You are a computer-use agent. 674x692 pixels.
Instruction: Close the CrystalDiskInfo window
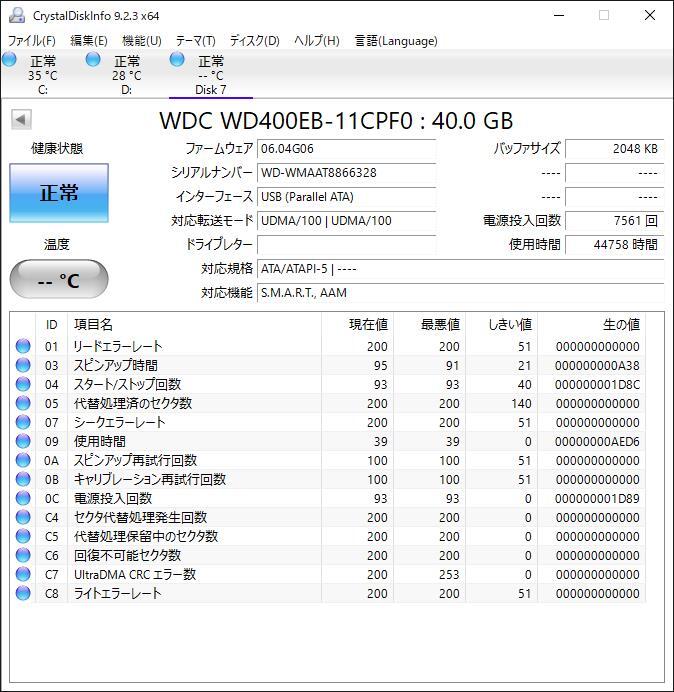pos(650,15)
